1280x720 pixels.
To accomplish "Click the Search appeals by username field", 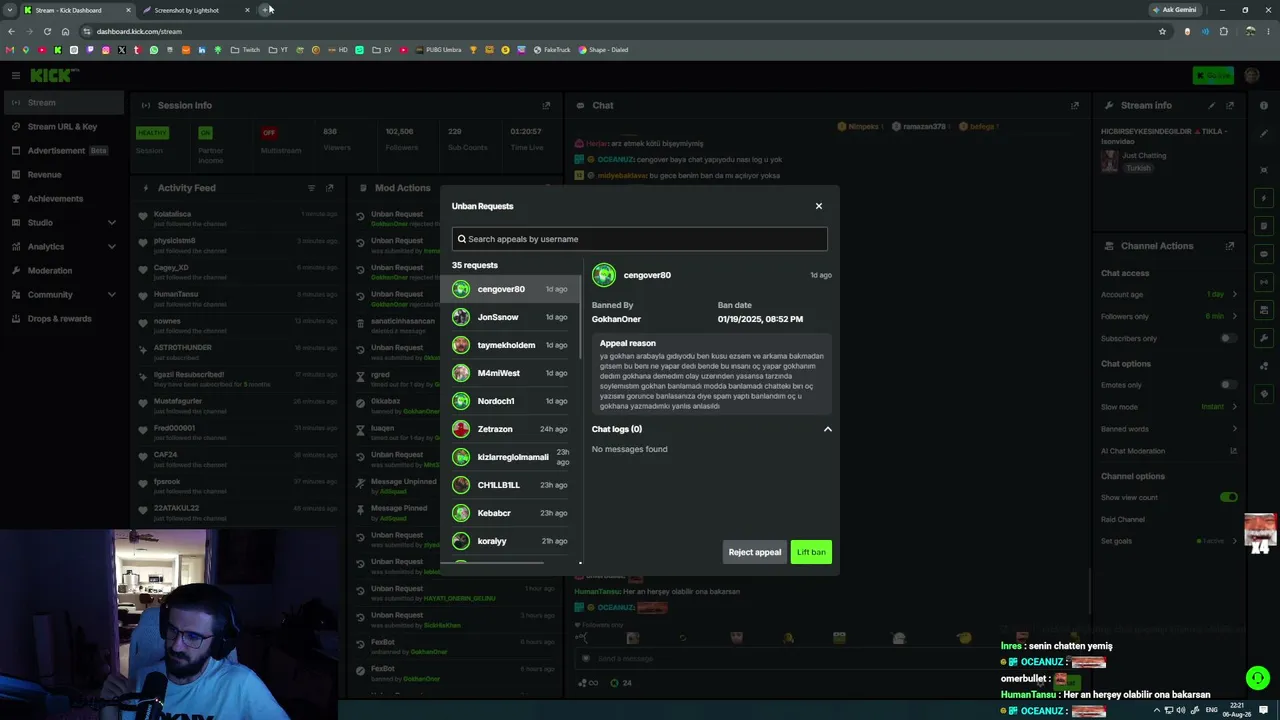I will [640, 239].
